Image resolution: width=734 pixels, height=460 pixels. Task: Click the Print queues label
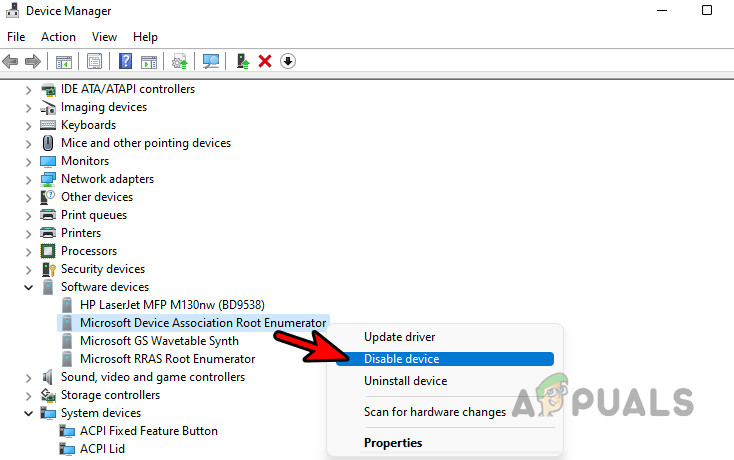[x=94, y=215]
